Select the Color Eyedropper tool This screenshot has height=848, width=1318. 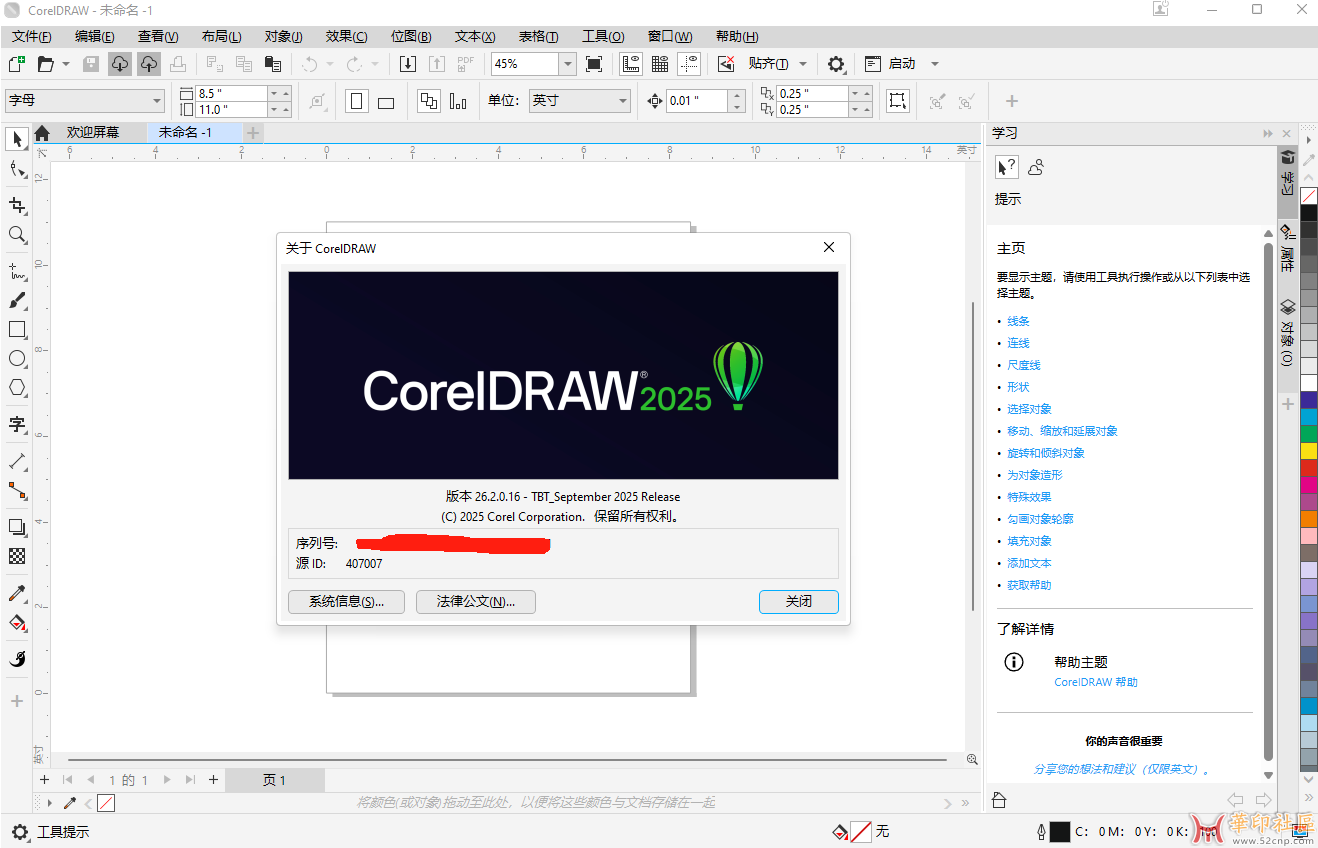tap(17, 593)
